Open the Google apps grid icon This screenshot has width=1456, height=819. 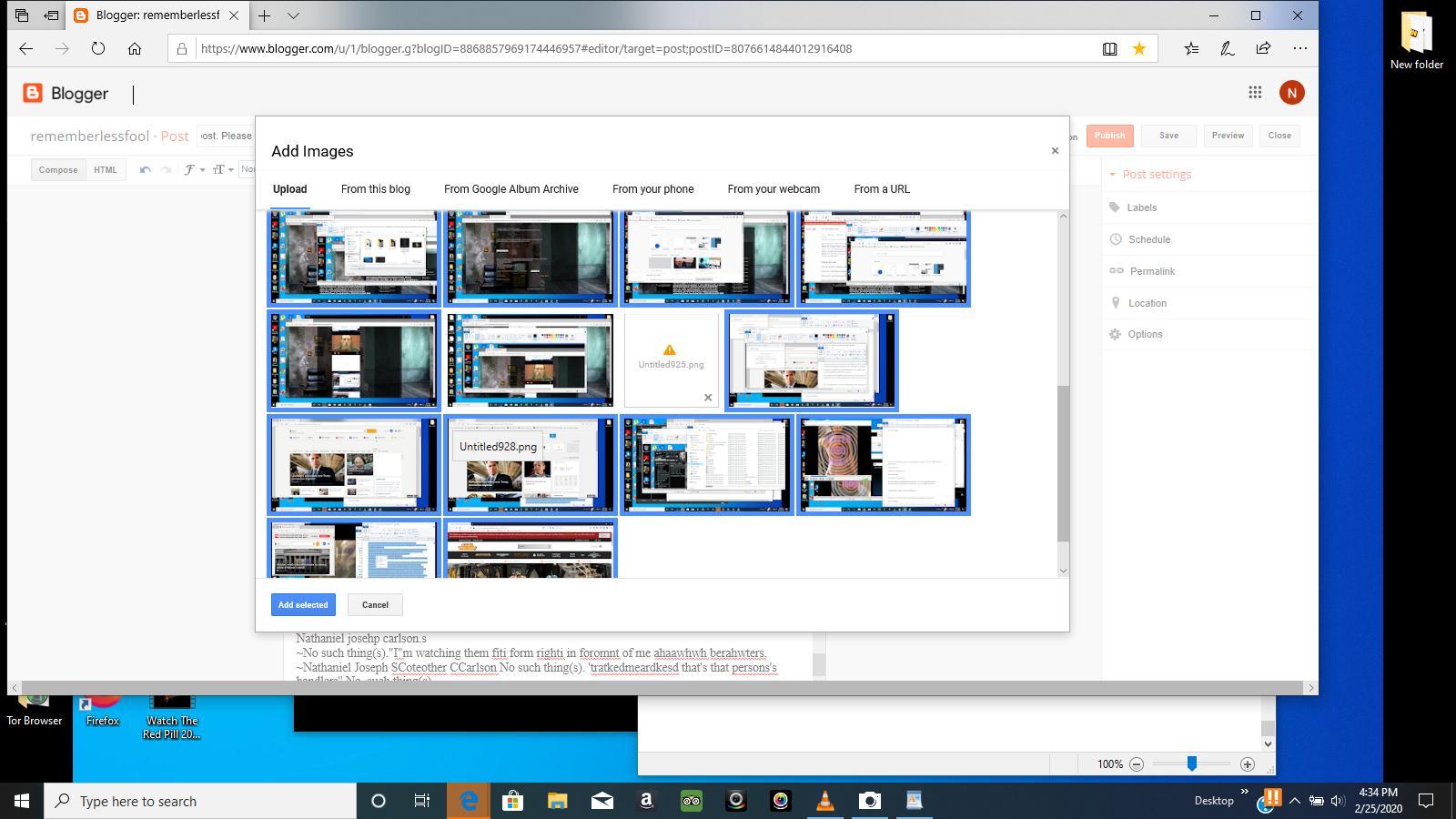click(1255, 92)
